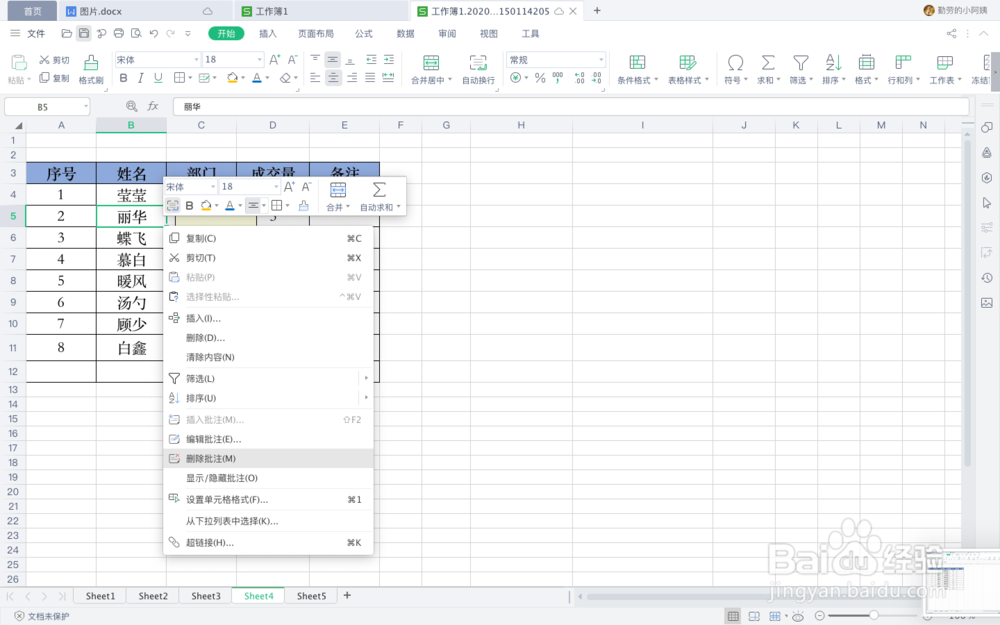Click the fill color bucket in the ribbon
Viewport: 1000px width, 625px height.
click(232, 78)
